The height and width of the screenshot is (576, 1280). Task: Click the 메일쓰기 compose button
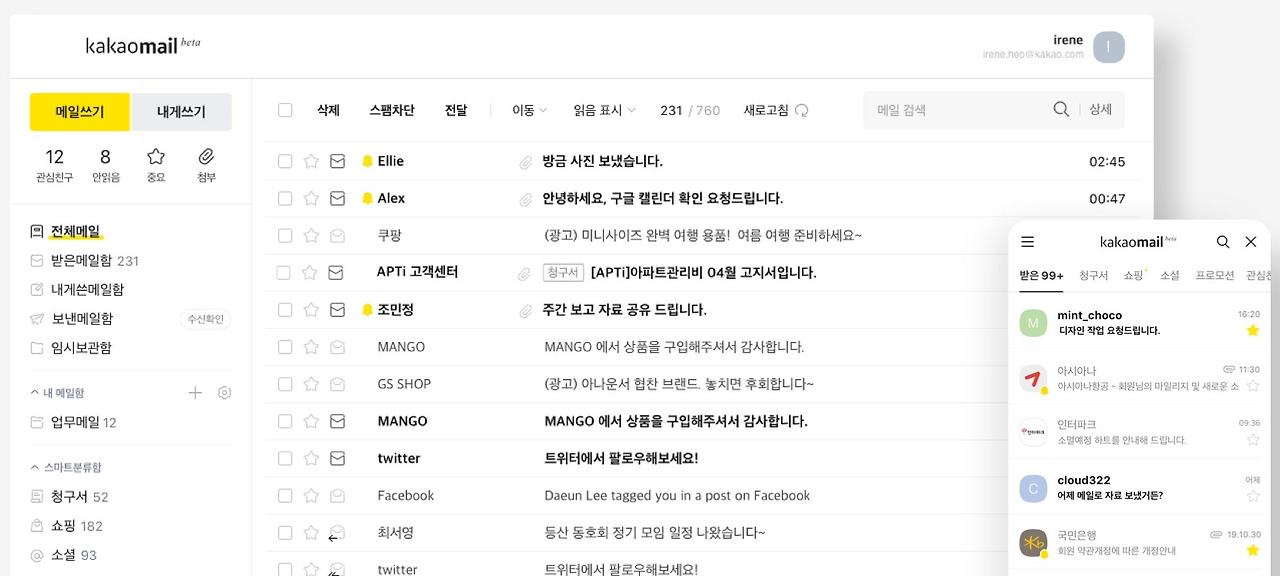point(80,112)
